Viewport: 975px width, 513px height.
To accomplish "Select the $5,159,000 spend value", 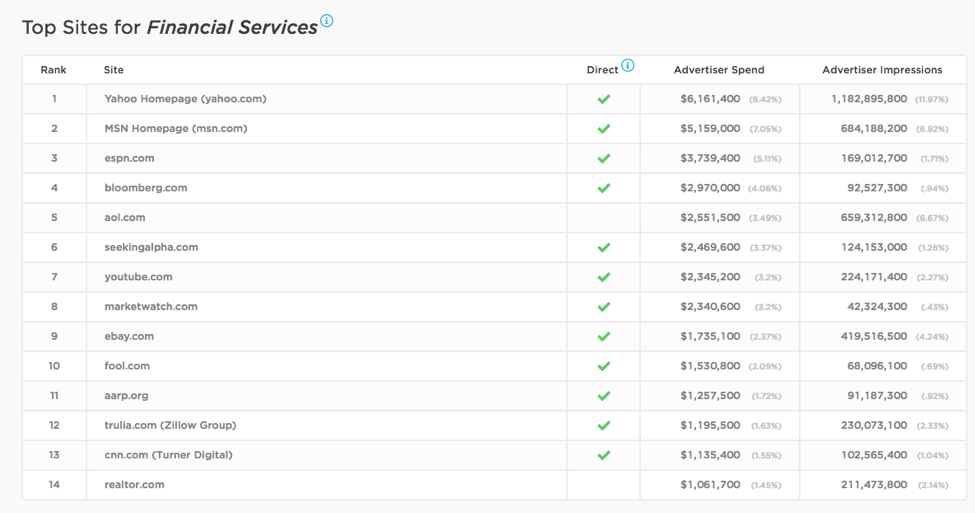I will [x=710, y=128].
